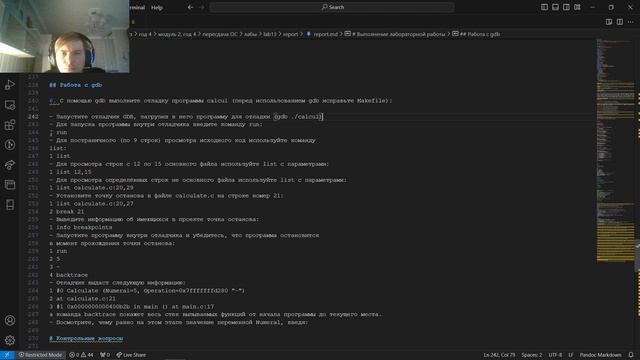
Task: Open the Manage gear menu
Action: [x=10, y=340]
